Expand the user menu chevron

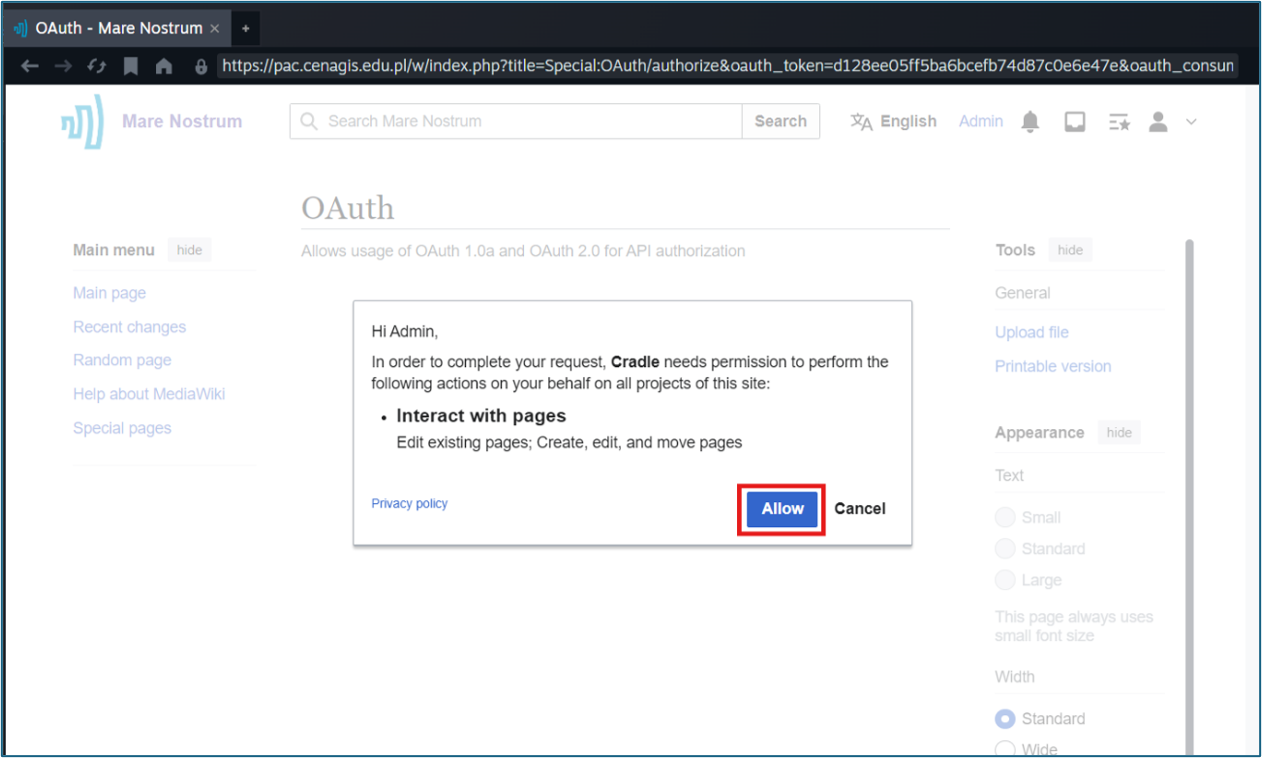tap(1190, 122)
